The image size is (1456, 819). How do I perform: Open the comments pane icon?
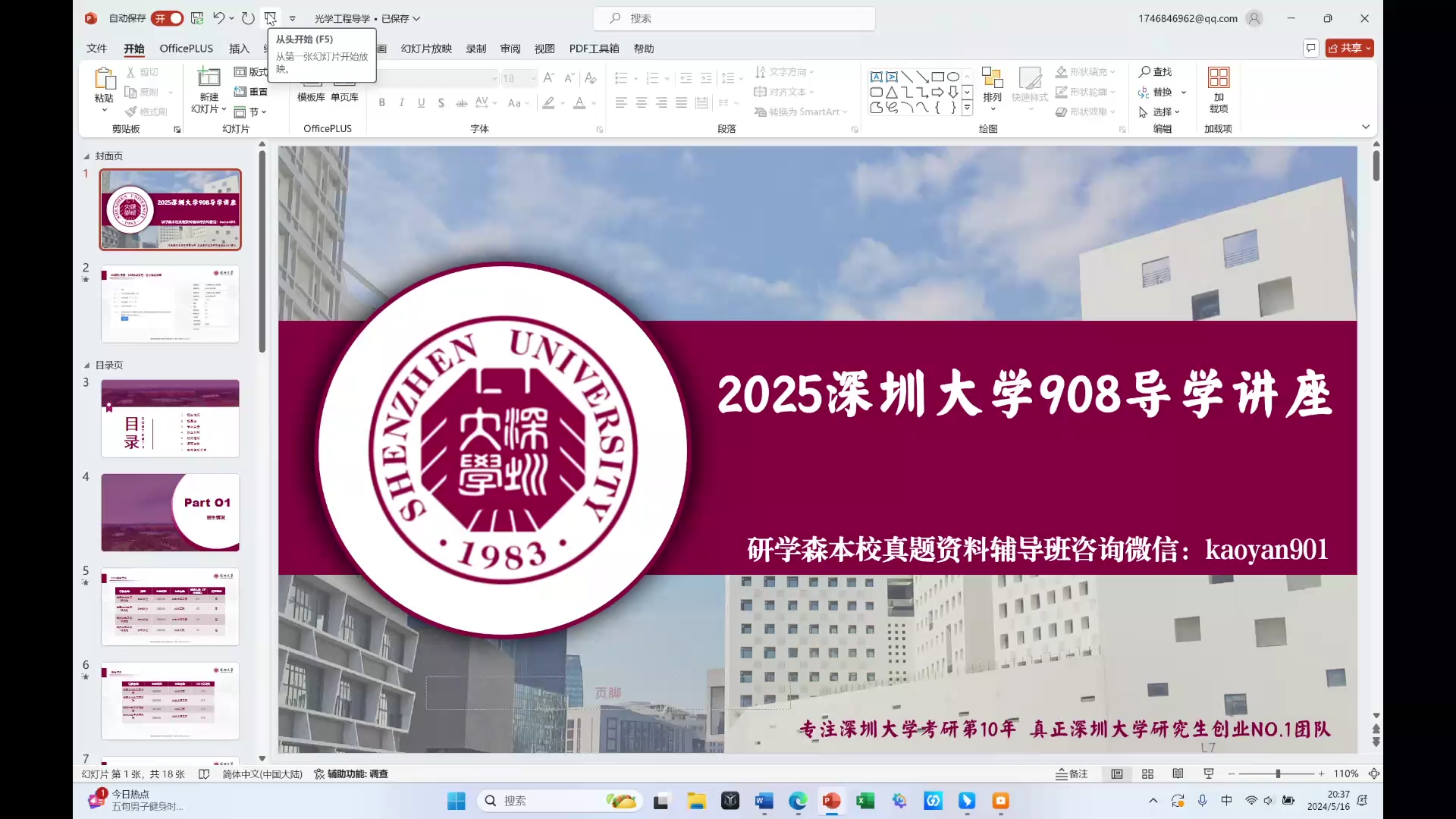tap(1310, 48)
